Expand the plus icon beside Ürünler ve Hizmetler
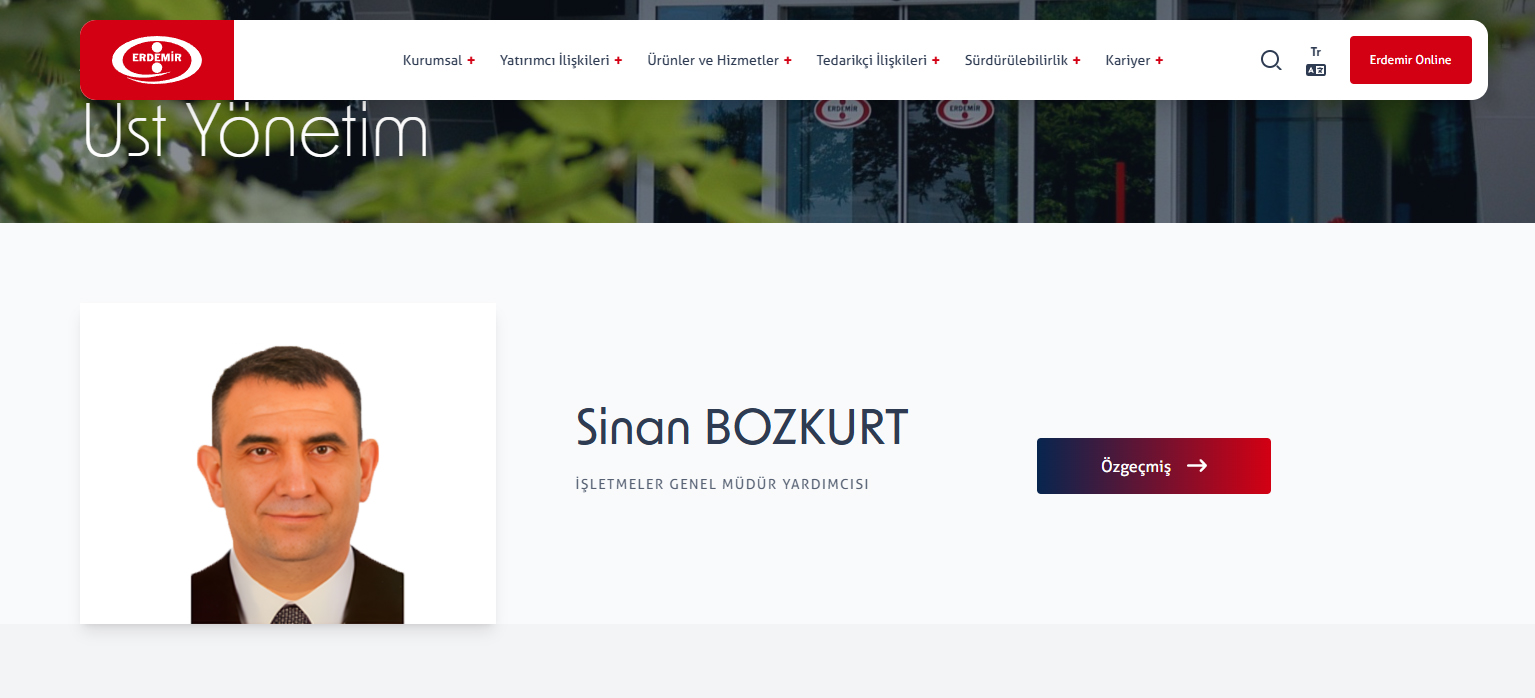Screen dimensions: 1535x698 (x=788, y=60)
